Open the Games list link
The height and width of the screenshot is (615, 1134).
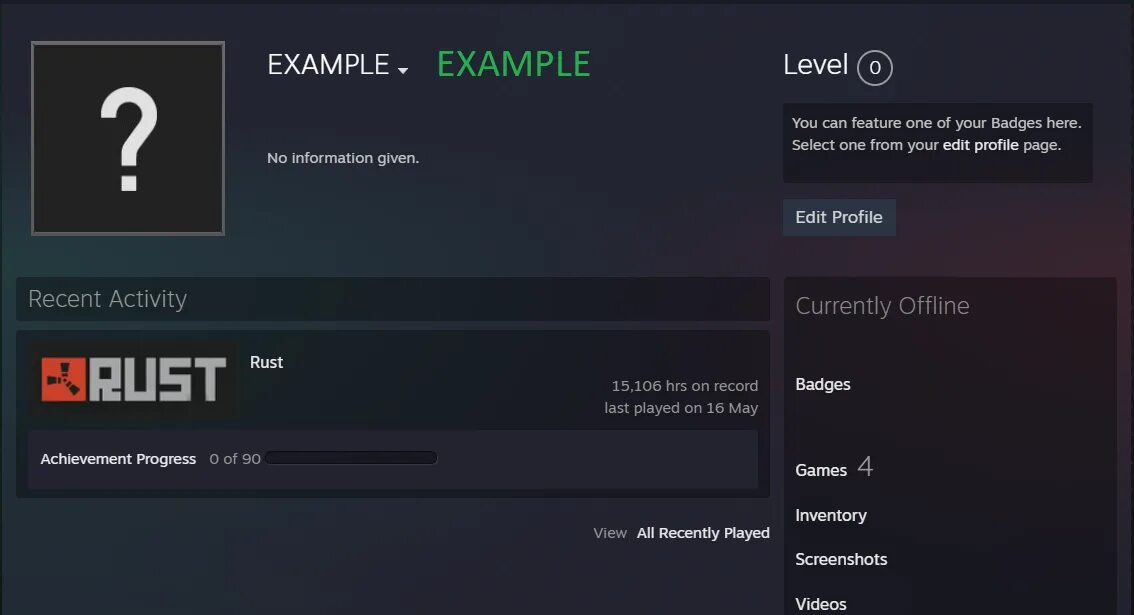(x=821, y=470)
